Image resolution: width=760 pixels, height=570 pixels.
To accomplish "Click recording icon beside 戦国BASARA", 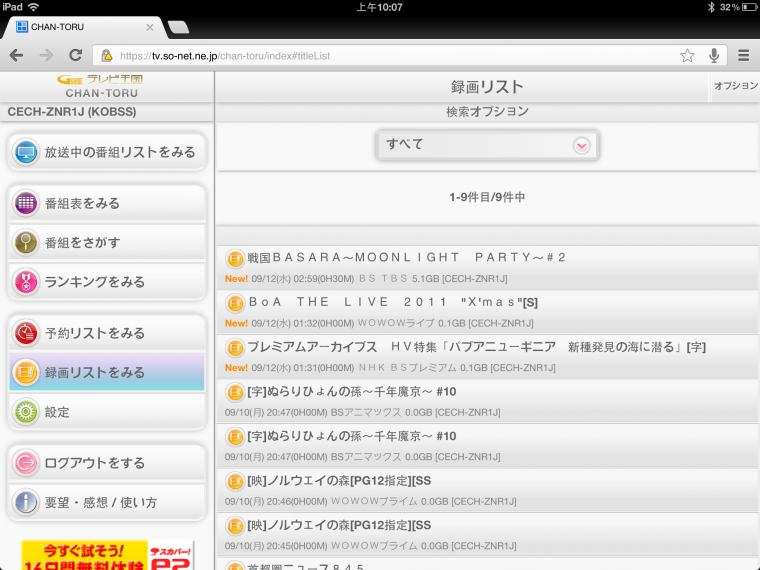I will (235, 258).
